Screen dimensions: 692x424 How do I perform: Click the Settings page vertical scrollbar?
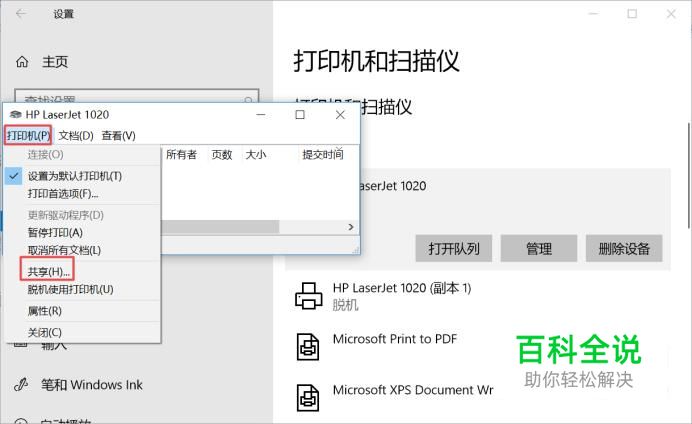(x=689, y=175)
